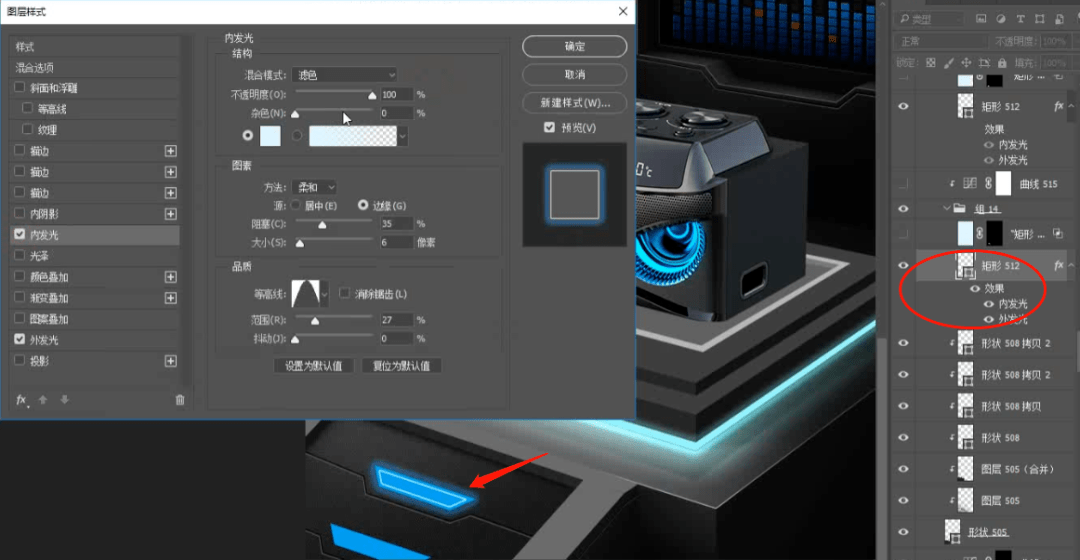Screen dimensions: 1080x560
Task: Open the glow gradient picker arrow
Action: click(x=402, y=136)
